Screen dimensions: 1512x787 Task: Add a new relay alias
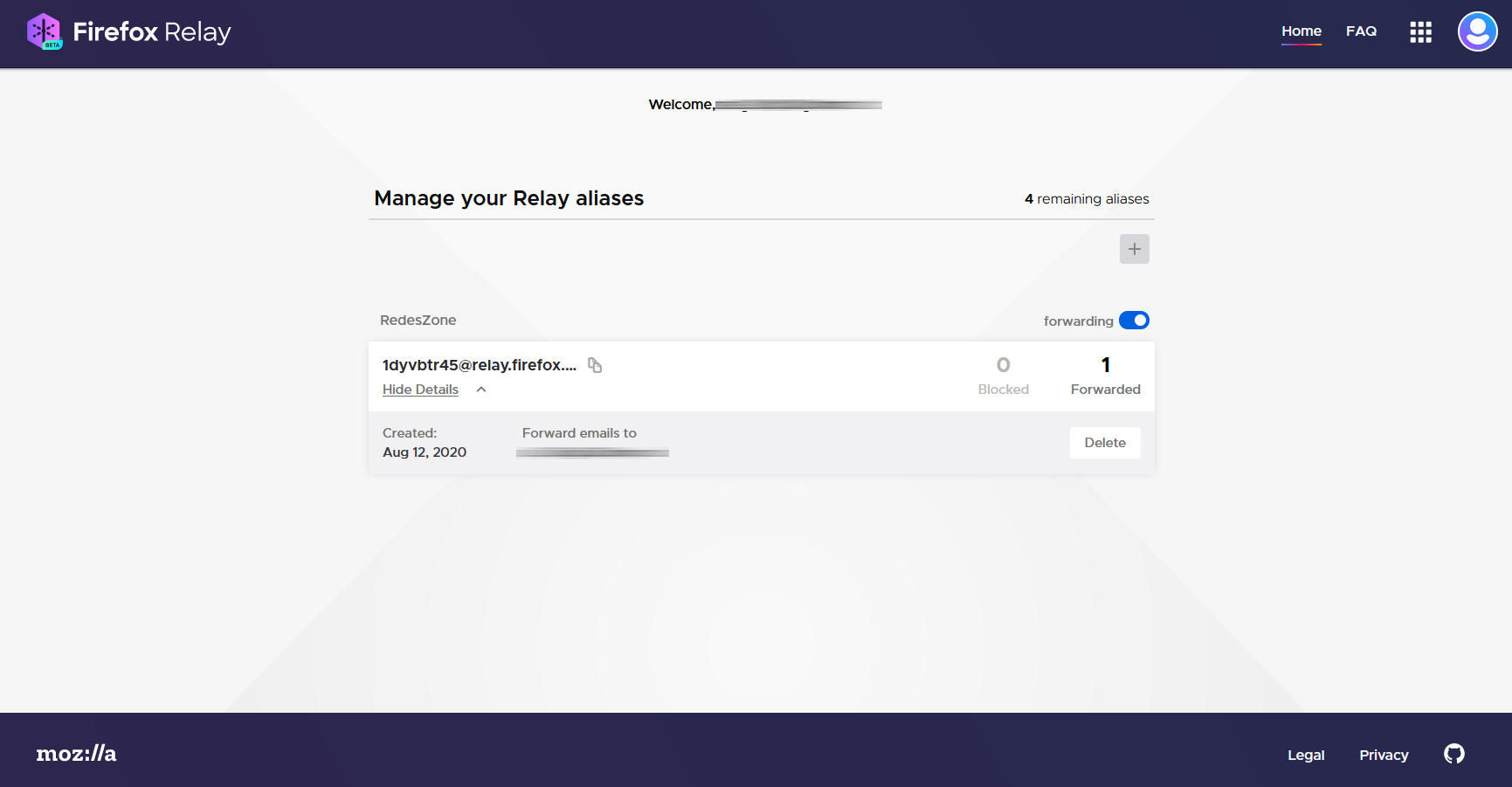point(1135,249)
